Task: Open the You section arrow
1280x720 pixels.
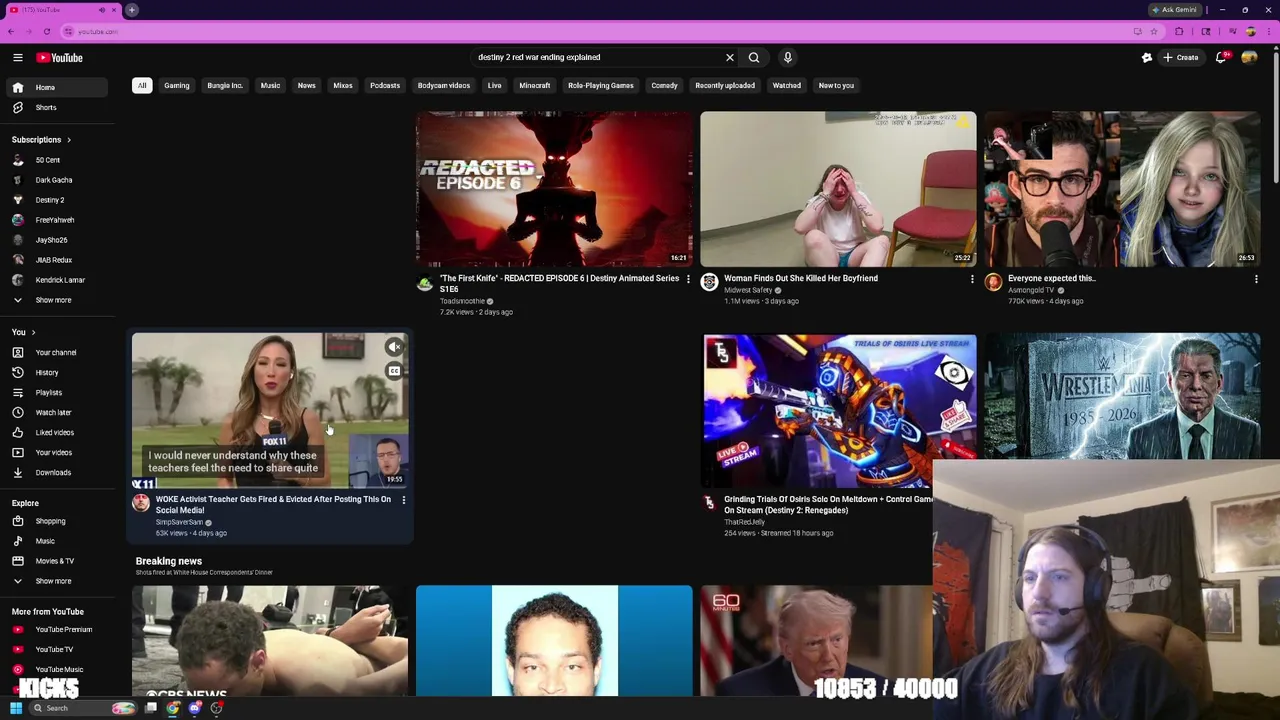Action: click(x=33, y=333)
